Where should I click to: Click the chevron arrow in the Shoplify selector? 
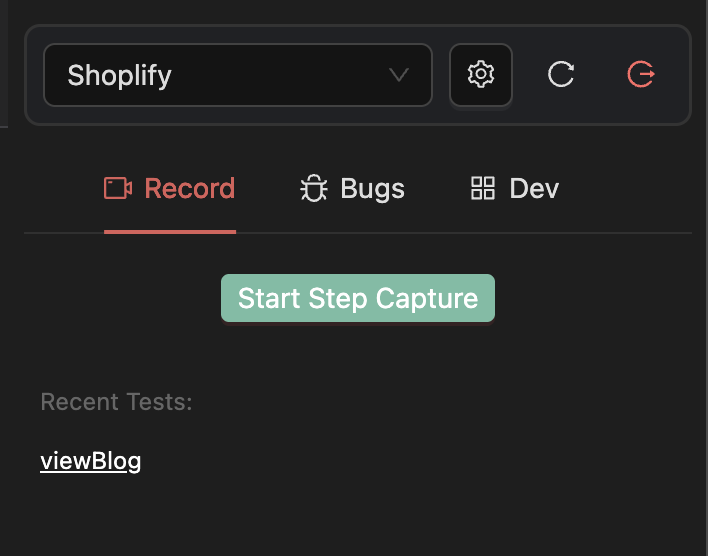399,75
